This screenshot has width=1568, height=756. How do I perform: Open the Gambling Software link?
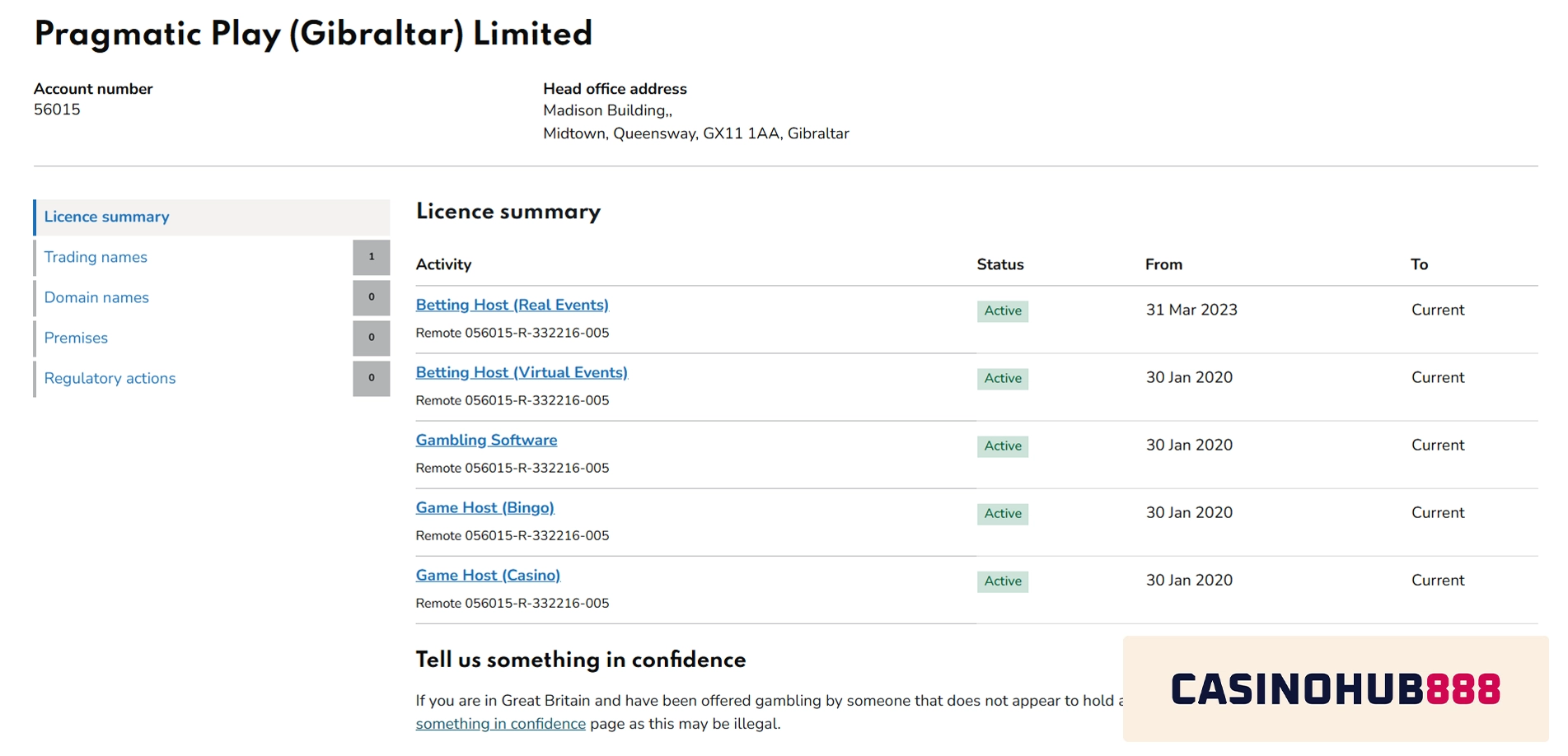486,440
